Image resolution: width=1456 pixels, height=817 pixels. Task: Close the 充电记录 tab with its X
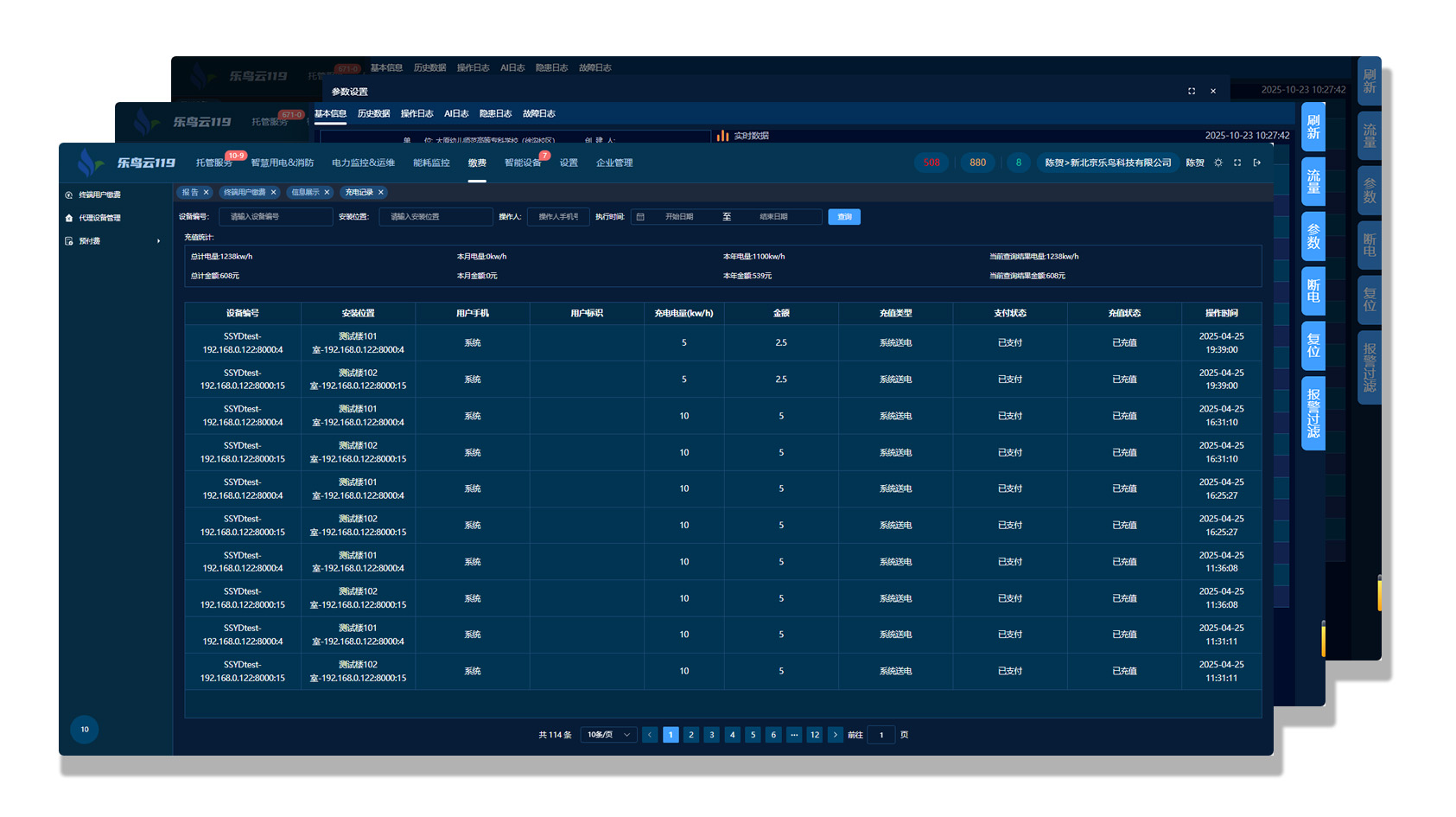click(x=381, y=193)
